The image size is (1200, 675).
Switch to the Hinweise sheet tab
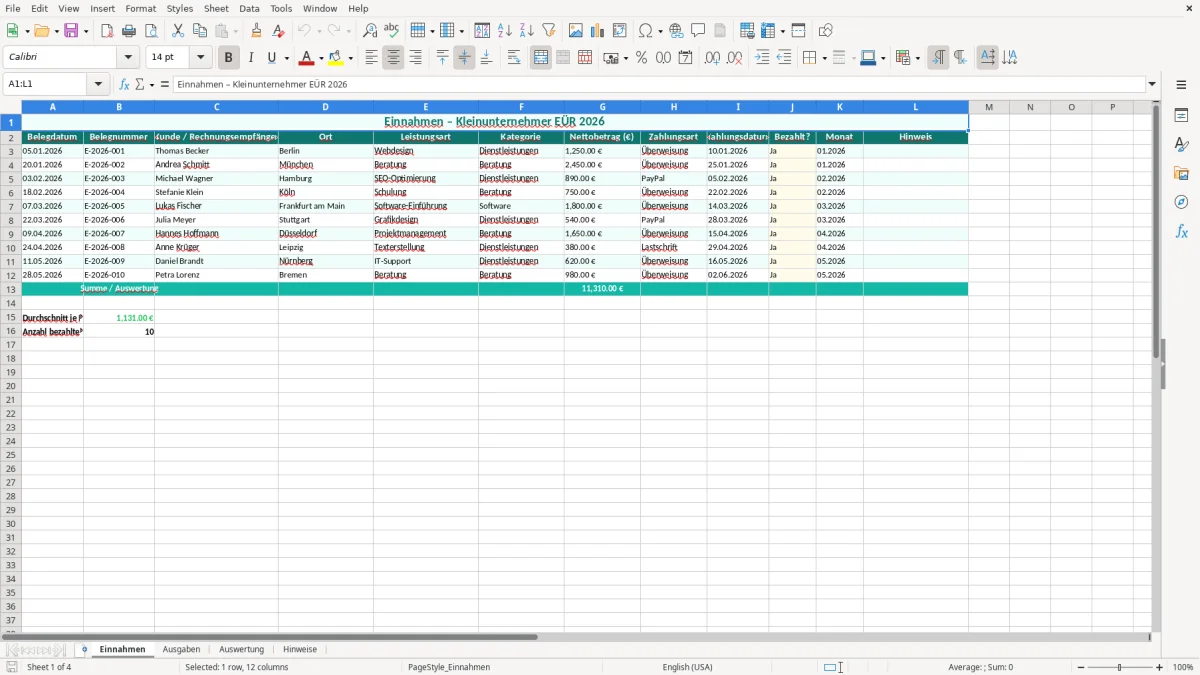[300, 649]
